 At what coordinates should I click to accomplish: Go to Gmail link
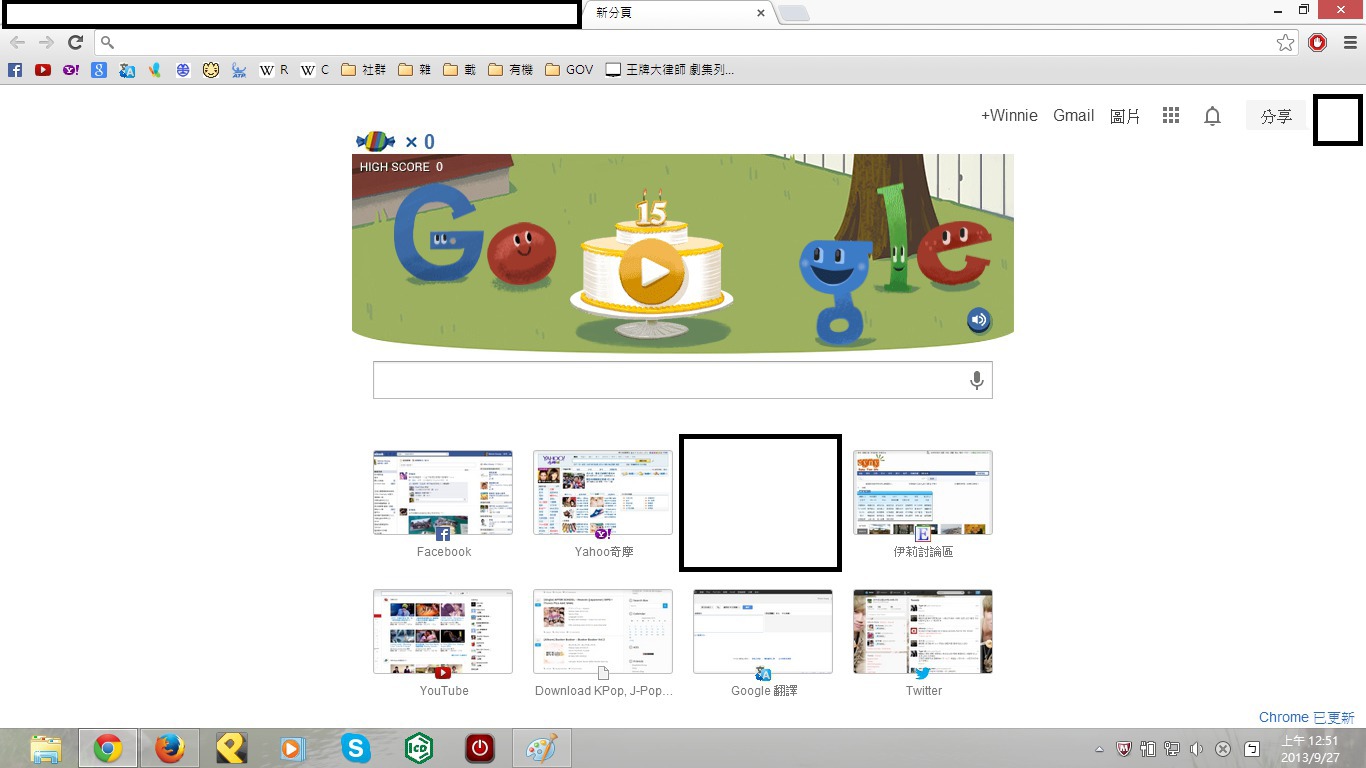pyautogui.click(x=1073, y=116)
